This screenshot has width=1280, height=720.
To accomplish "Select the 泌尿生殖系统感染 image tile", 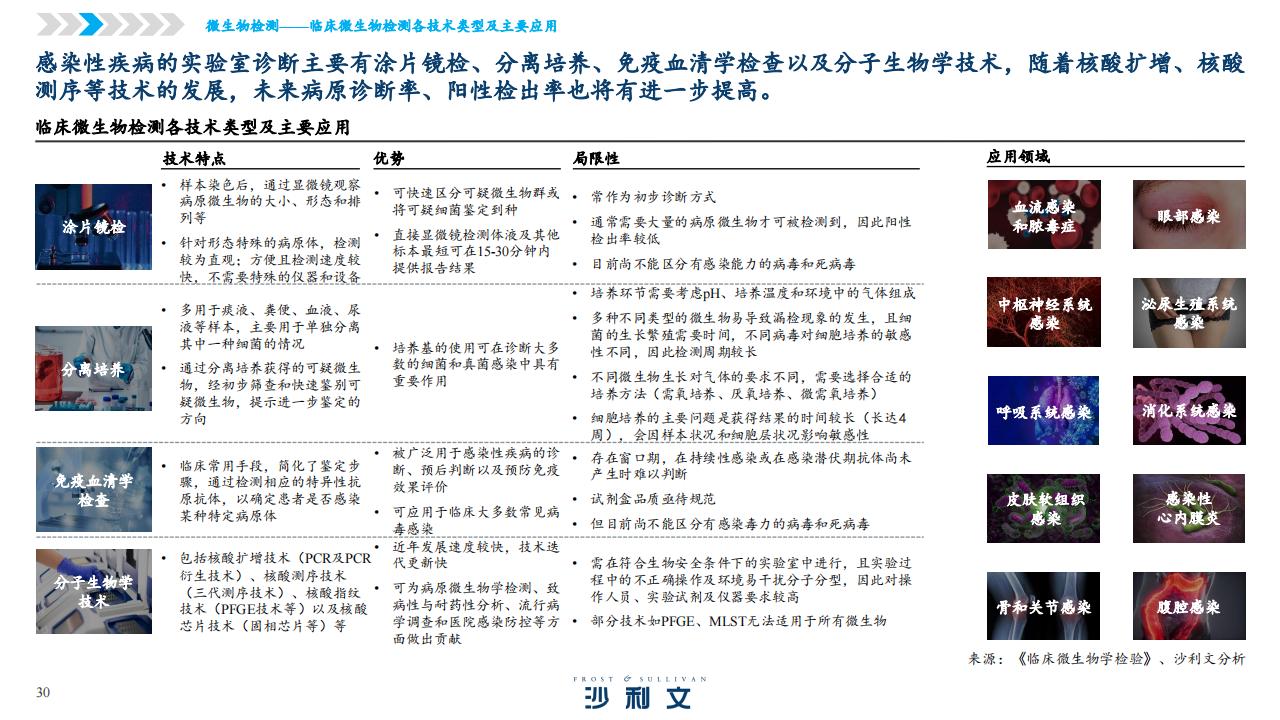I will 1189,312.
